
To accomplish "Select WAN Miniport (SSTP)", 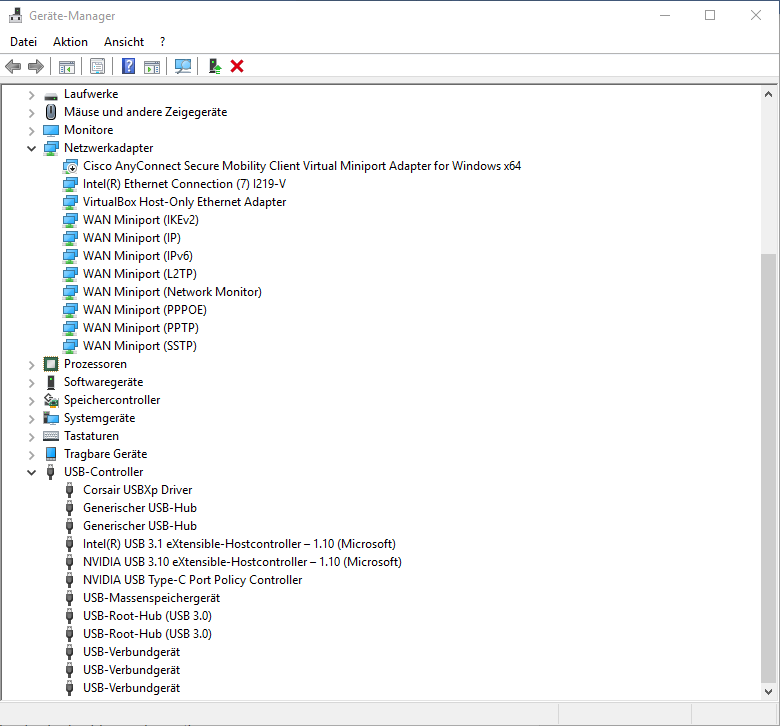I will click(x=140, y=346).
